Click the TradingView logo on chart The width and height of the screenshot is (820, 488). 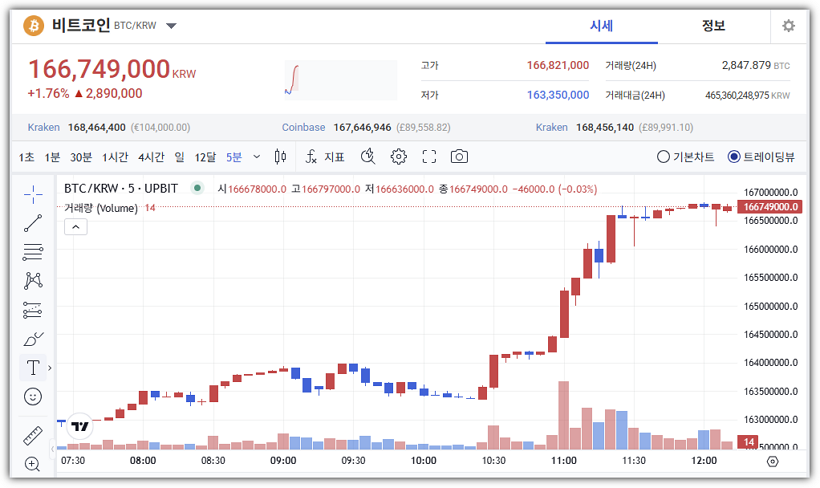coord(79,426)
